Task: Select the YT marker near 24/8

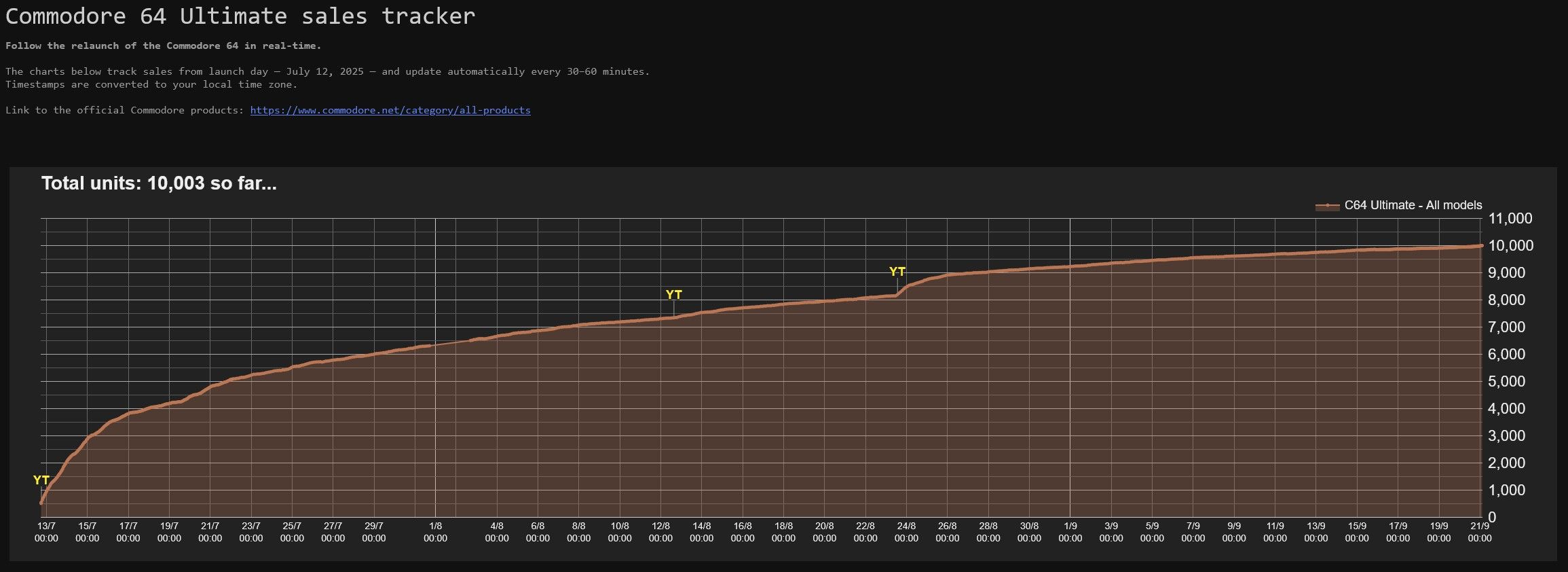Action: pos(897,272)
